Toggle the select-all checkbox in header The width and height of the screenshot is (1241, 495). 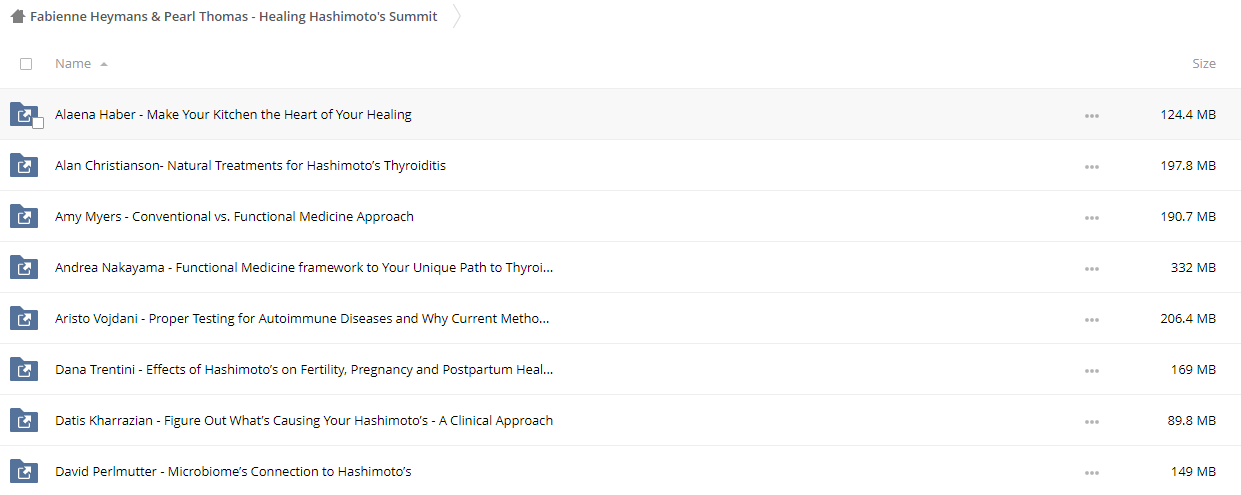pos(26,64)
